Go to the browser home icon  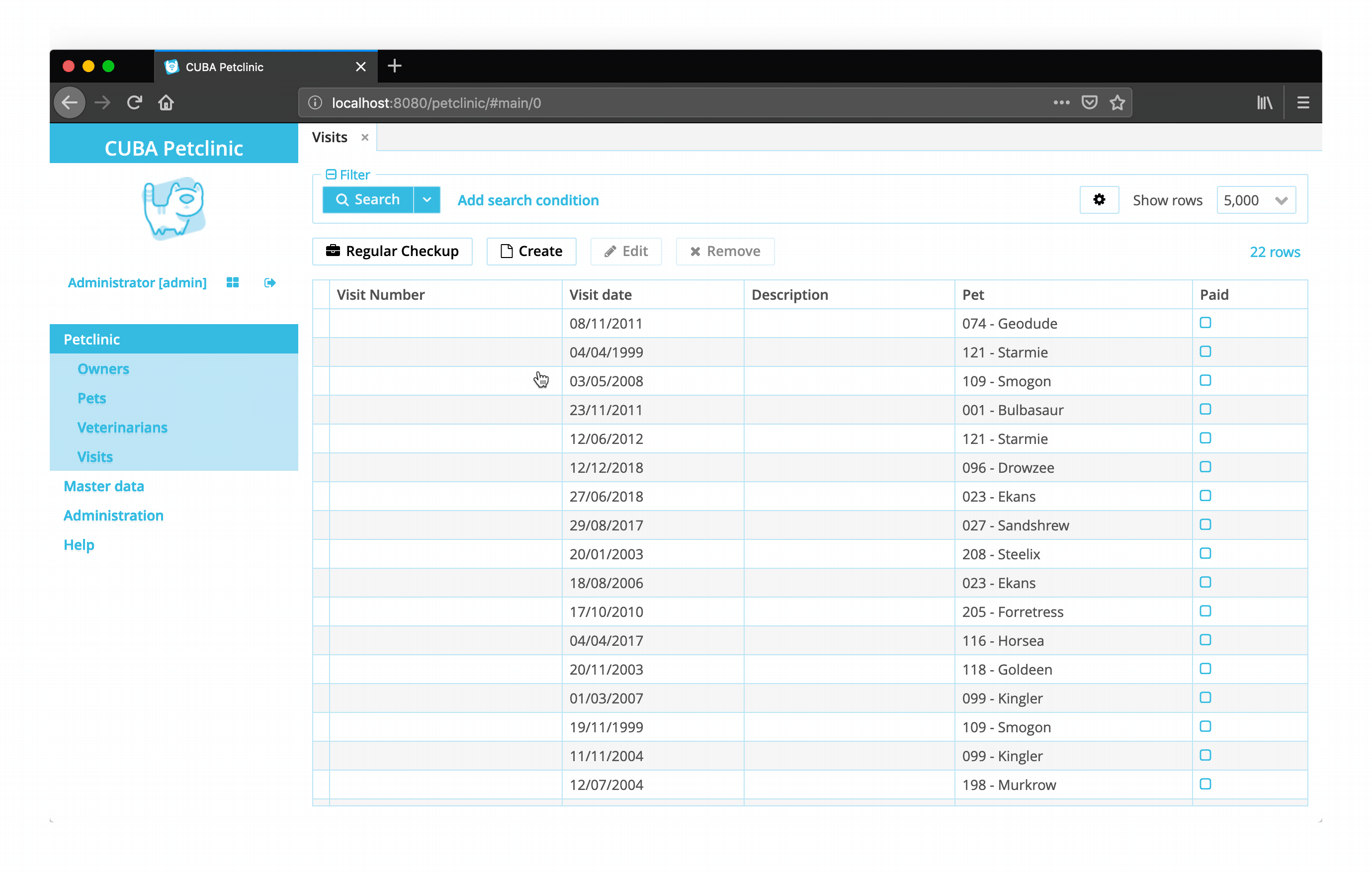(x=166, y=102)
